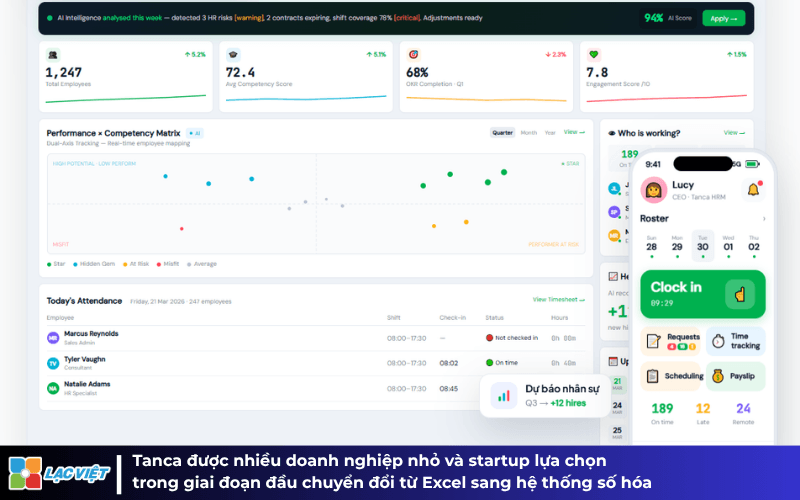Switch matrix to Month view
The image size is (800, 500).
click(529, 133)
